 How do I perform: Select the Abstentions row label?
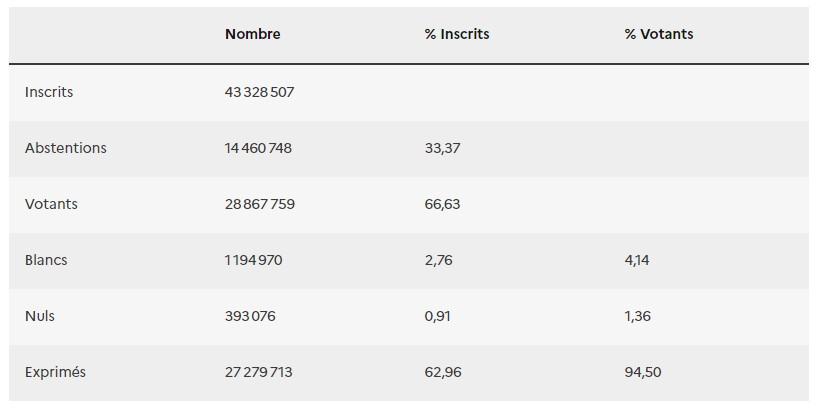click(x=66, y=148)
